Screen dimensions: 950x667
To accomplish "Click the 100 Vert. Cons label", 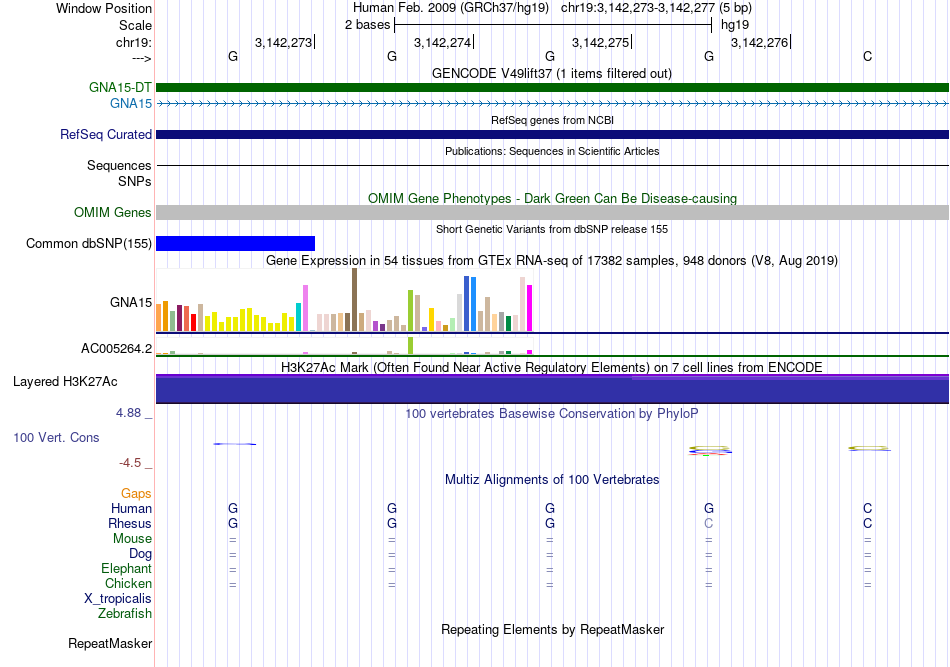I will tap(56, 437).
